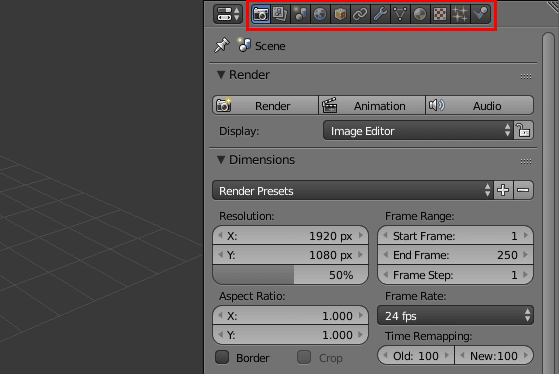Switch to the Render properties tab
The height and width of the screenshot is (374, 559).
pos(261,14)
